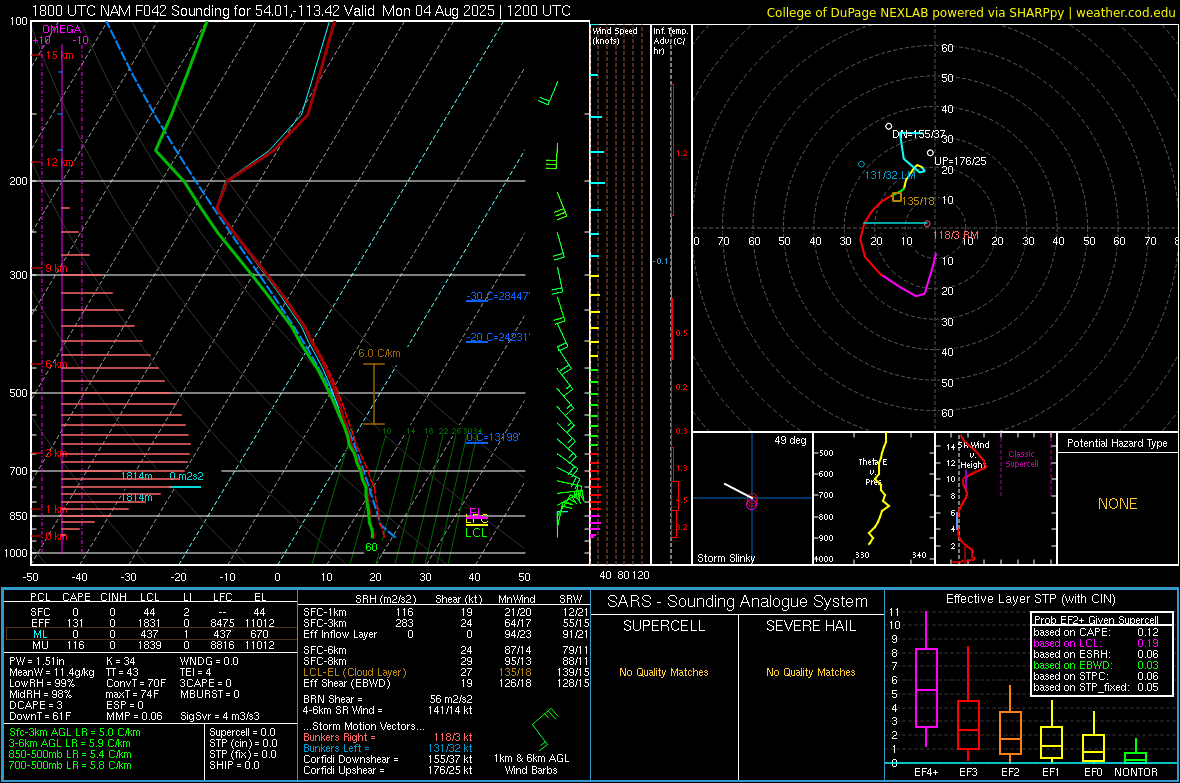
Task: Click the Potential Hazard Type header
Action: [x=1117, y=443]
